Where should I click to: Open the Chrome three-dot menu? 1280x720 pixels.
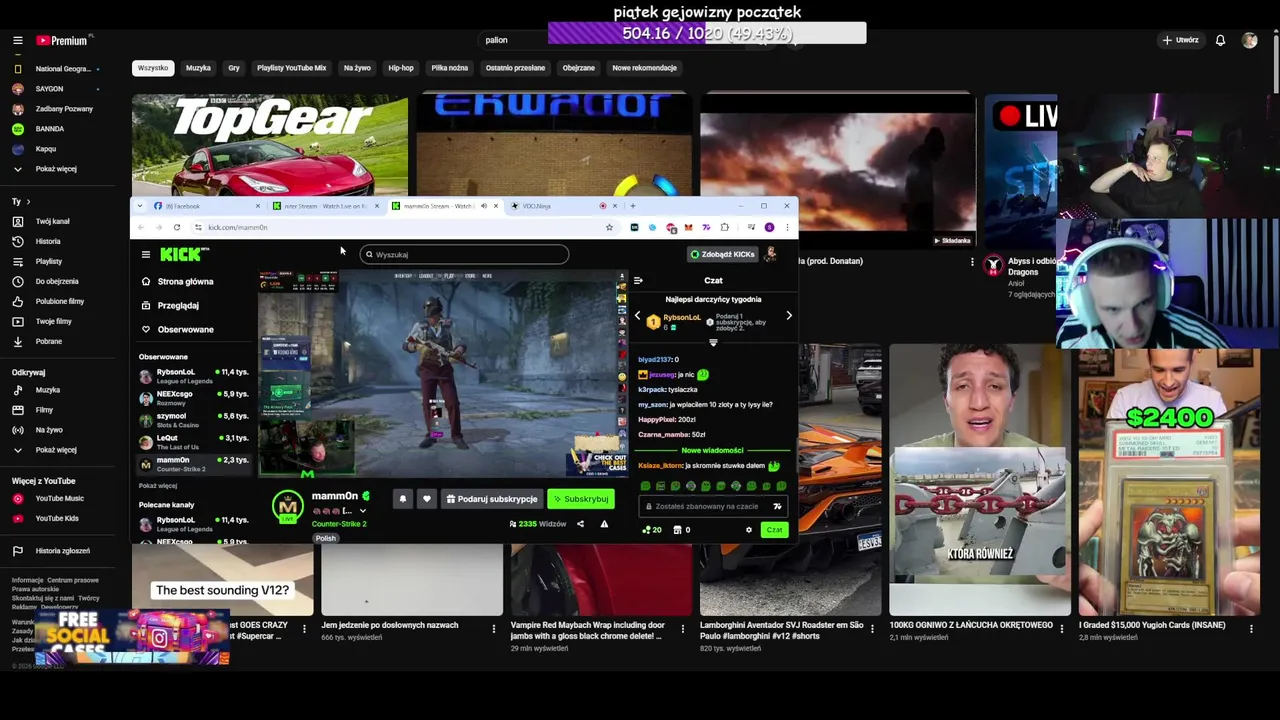(787, 227)
